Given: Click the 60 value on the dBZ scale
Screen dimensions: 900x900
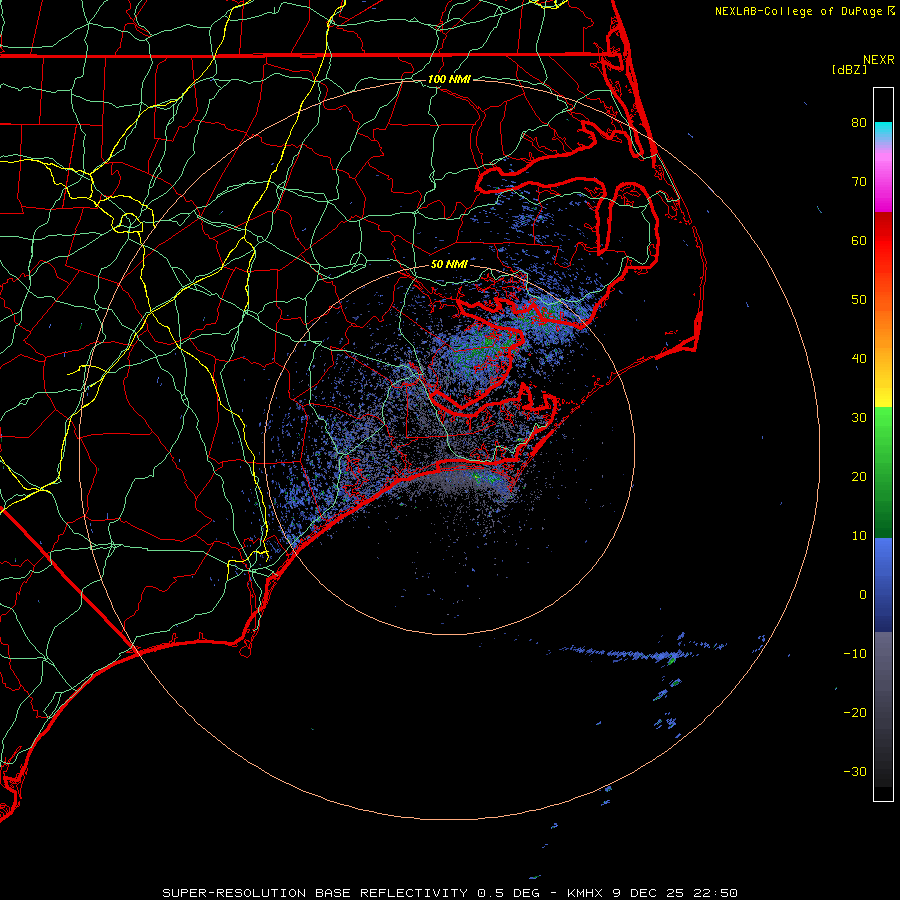Looking at the screenshot, I should point(859,240).
